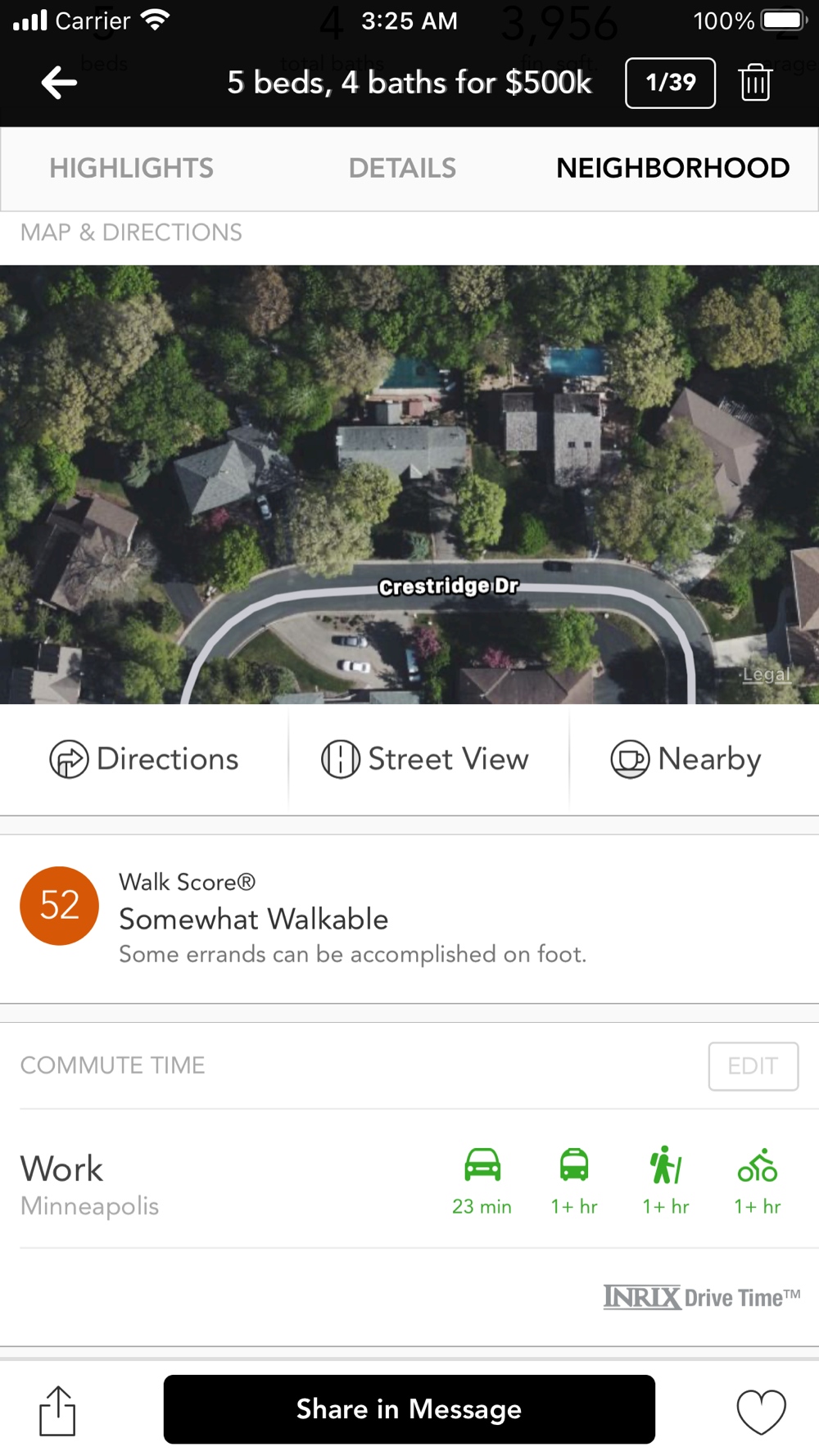Screen dimensions: 819x1456
Task: Launch Street View of the home
Action: click(x=425, y=759)
